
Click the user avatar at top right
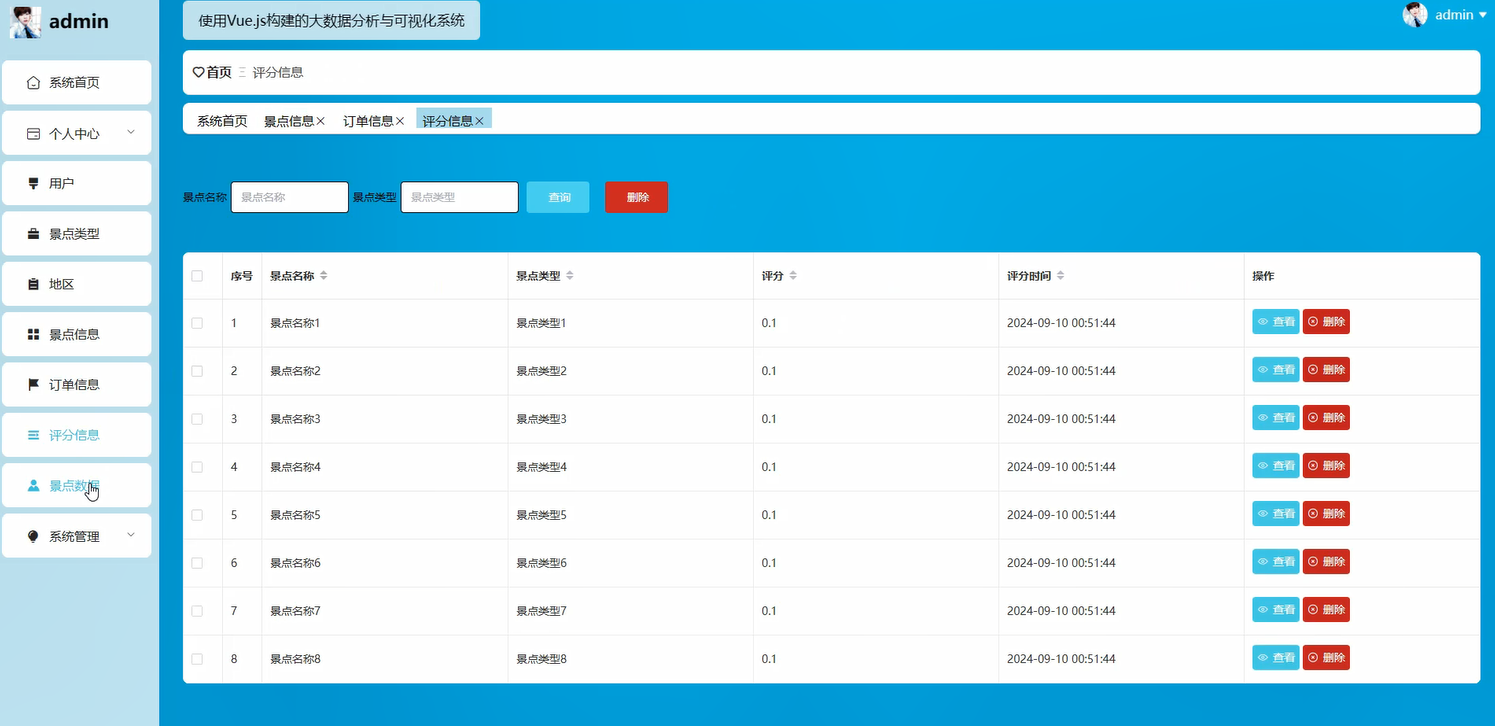pos(1415,14)
